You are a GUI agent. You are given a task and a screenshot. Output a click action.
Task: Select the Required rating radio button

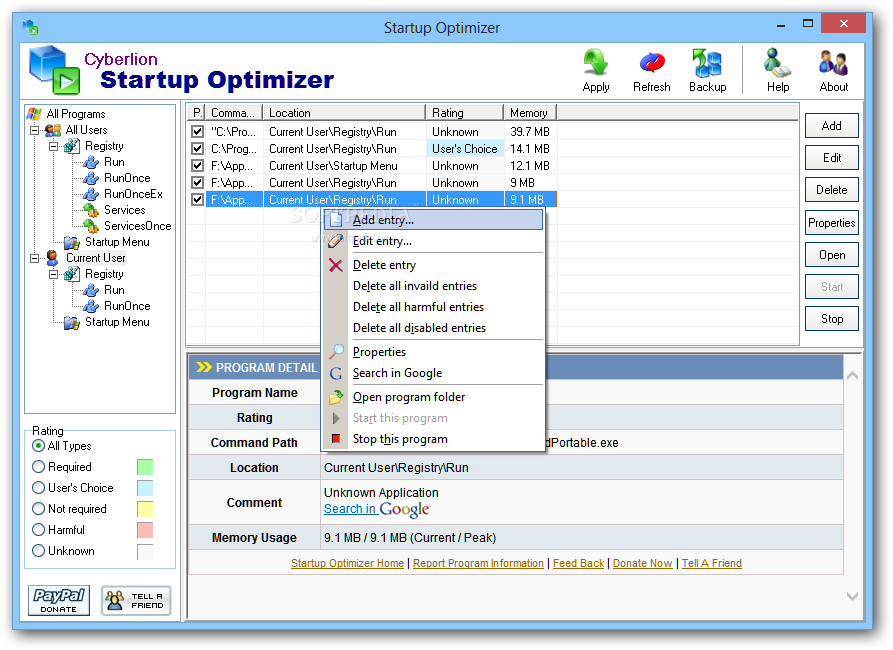click(38, 467)
